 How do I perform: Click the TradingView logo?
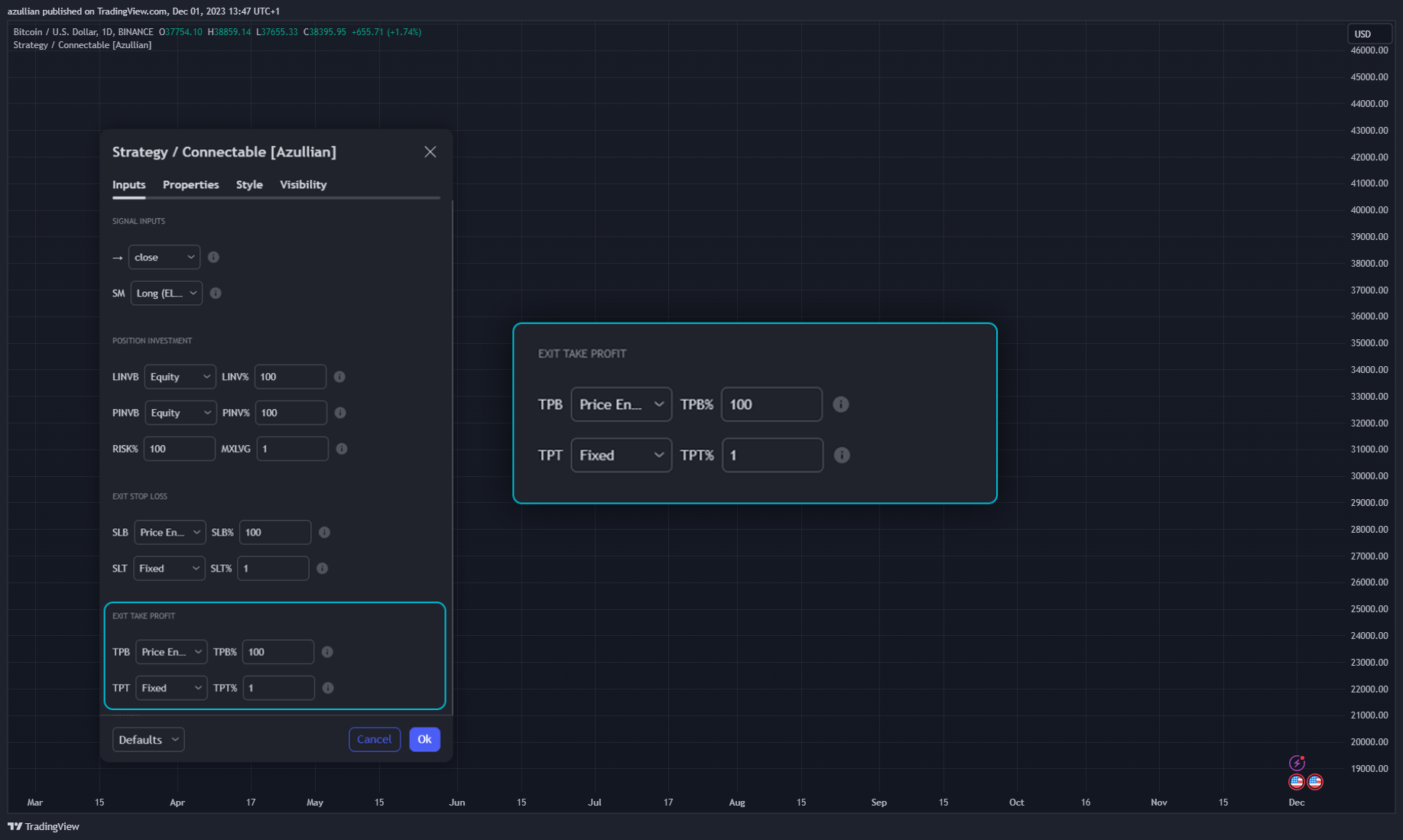tap(44, 826)
